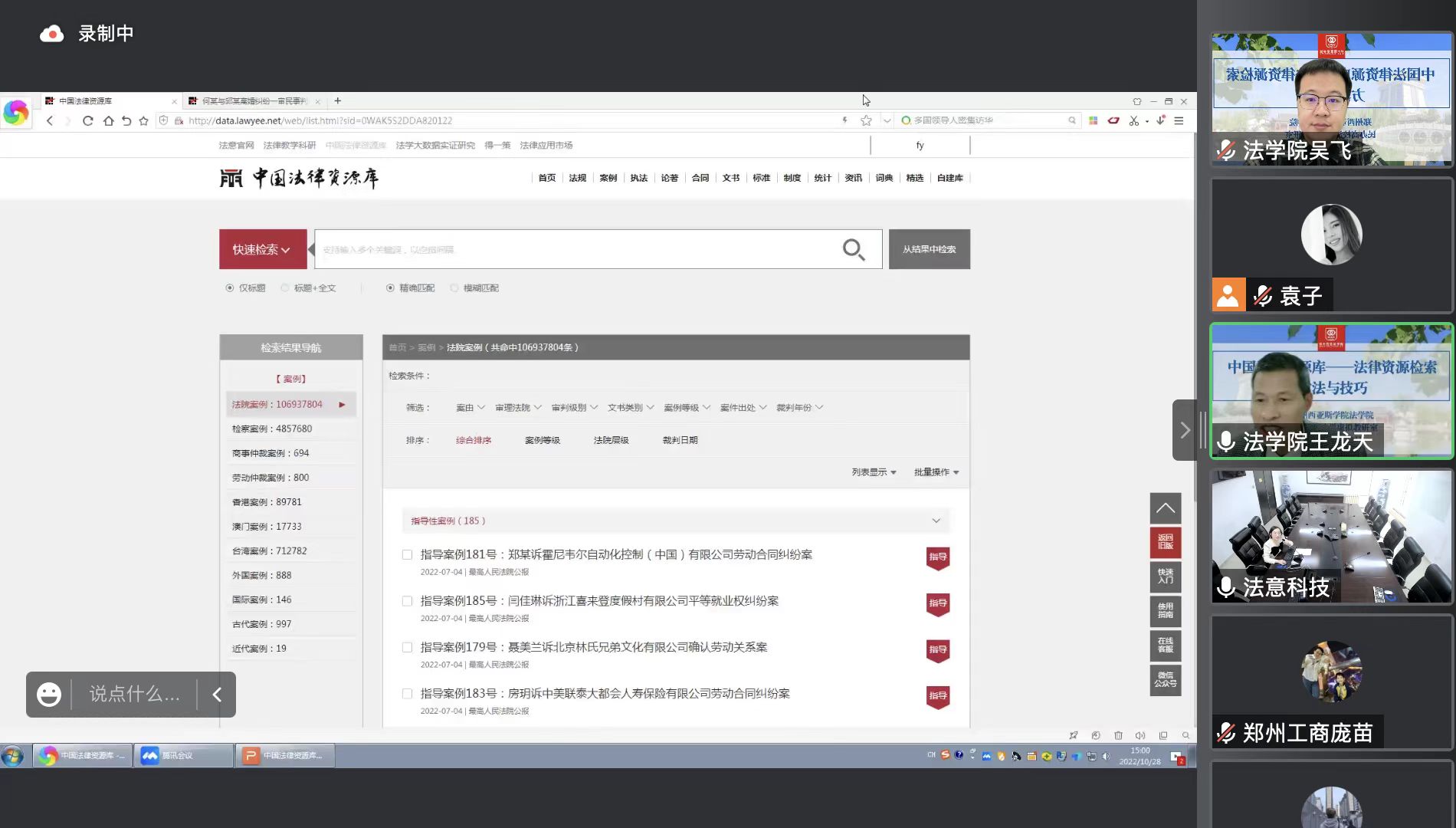Click the star in address bar
Screen dimensions: 1456x828
tap(866, 120)
